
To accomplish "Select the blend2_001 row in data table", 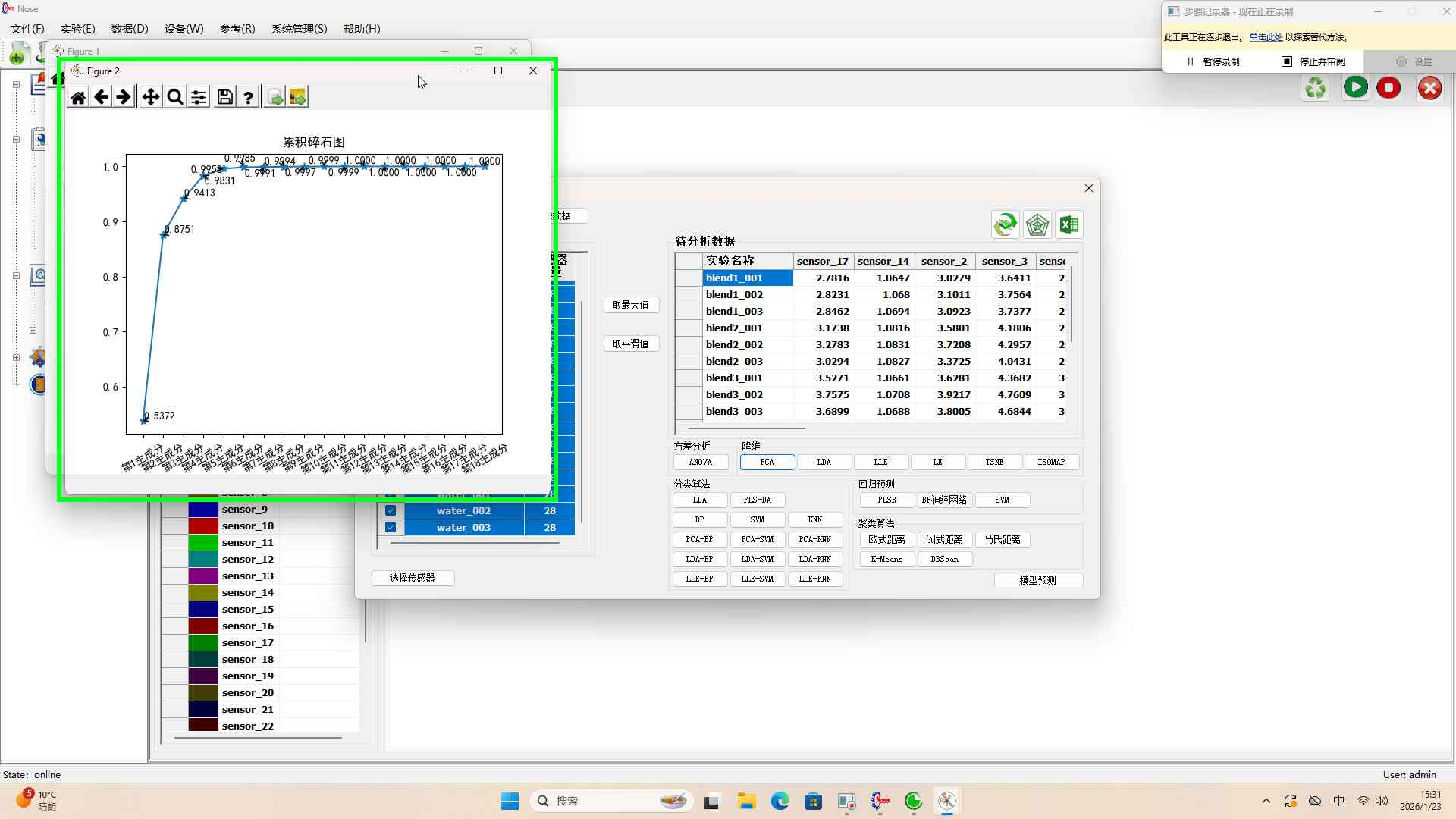I will [734, 328].
